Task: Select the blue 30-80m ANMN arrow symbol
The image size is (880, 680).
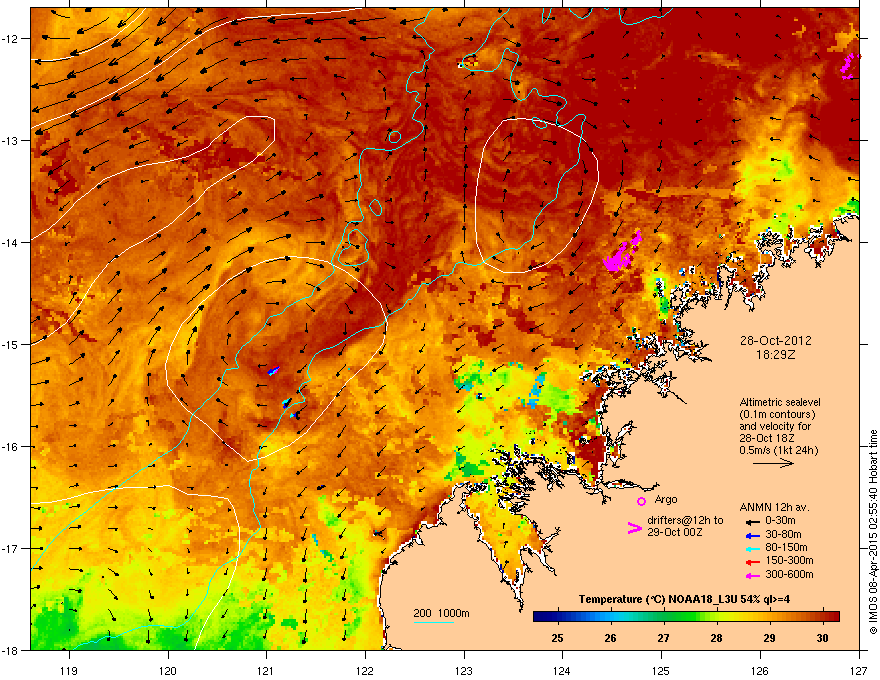Action: click(752, 535)
